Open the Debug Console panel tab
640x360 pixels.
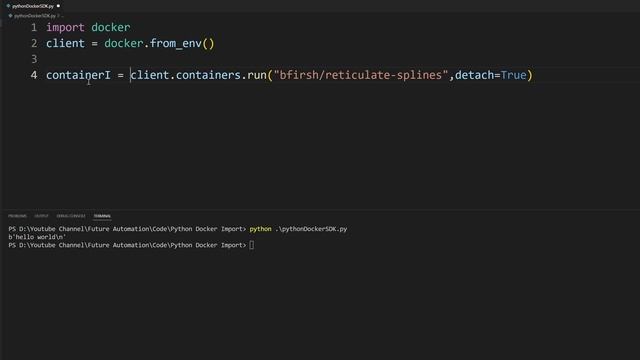click(x=71, y=216)
